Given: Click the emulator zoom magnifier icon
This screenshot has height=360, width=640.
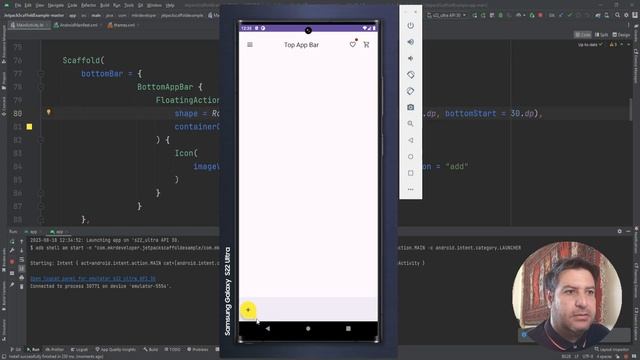Looking at the screenshot, I should (411, 124).
